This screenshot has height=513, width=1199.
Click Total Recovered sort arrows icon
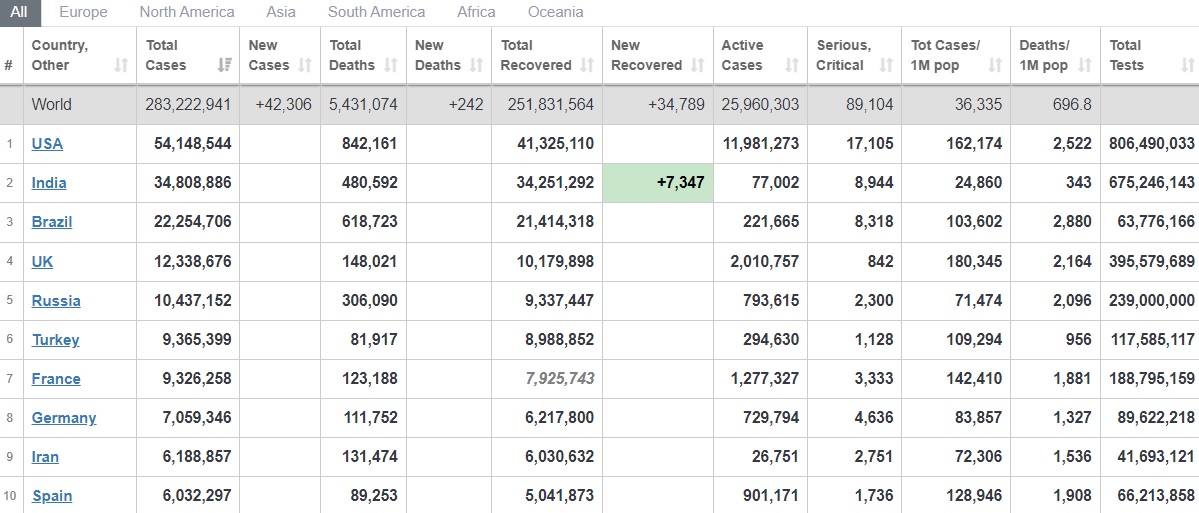pyautogui.click(x=588, y=66)
